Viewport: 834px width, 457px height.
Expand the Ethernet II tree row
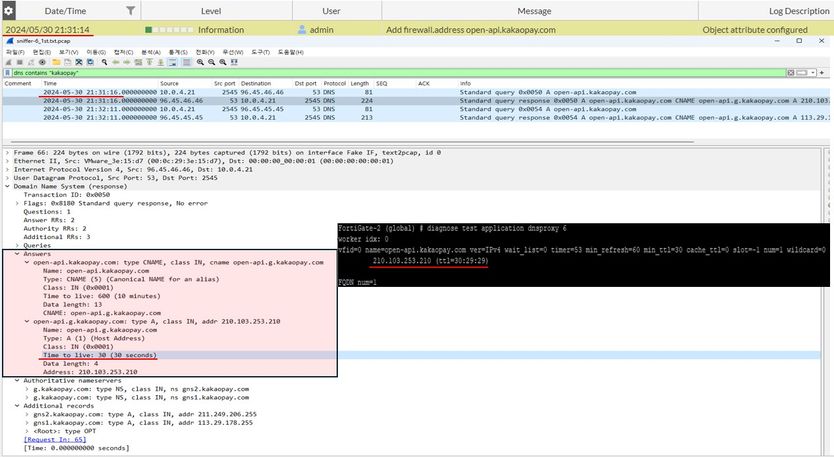click(7, 161)
